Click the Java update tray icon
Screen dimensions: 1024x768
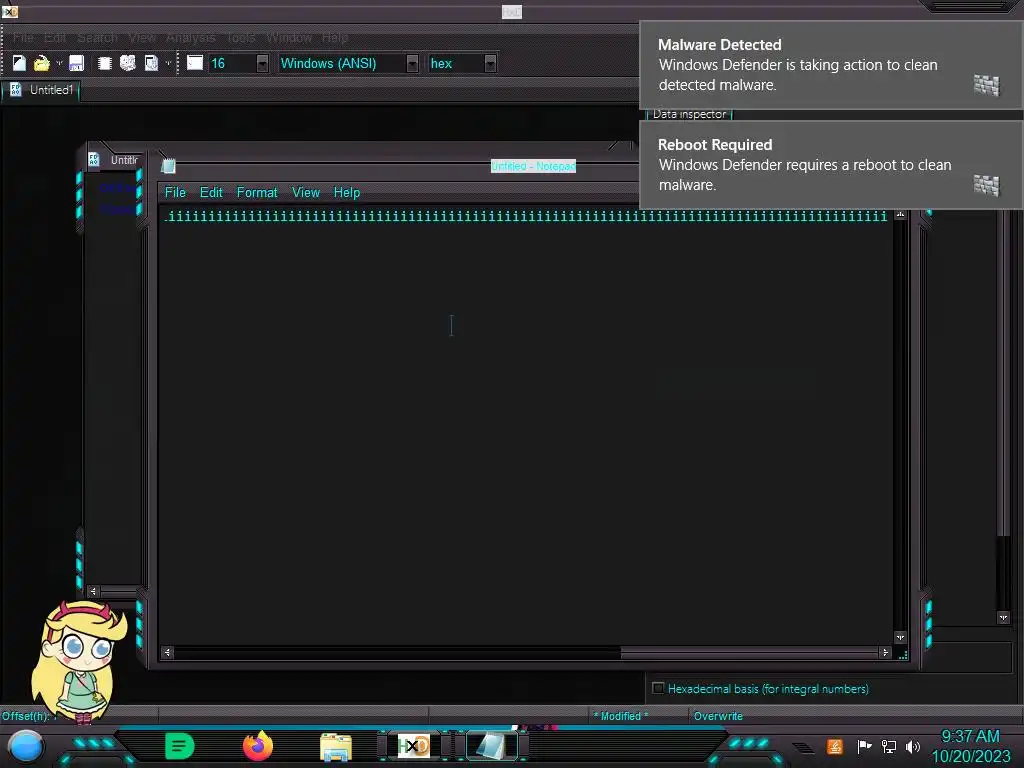pos(835,746)
